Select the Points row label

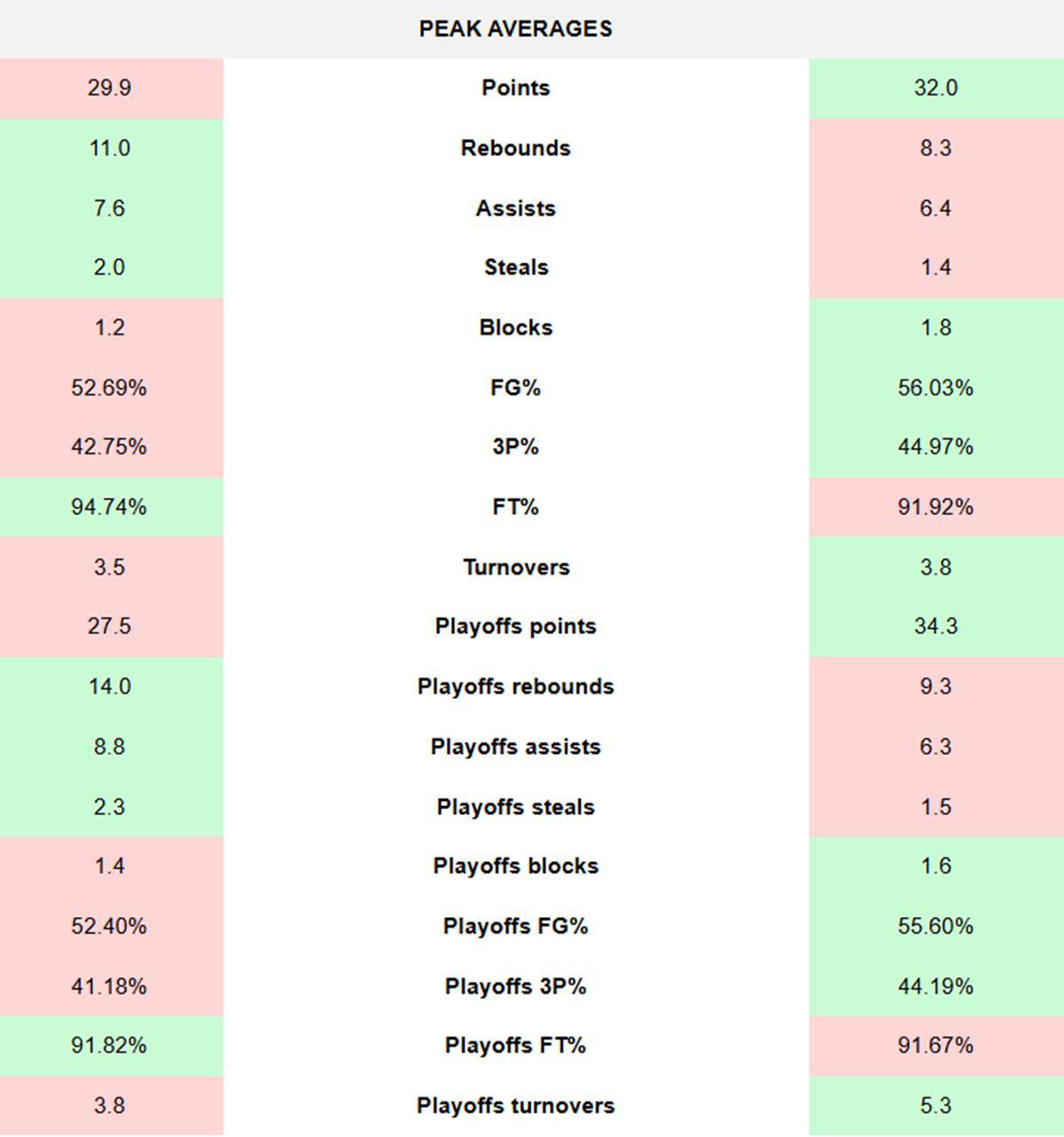(515, 88)
